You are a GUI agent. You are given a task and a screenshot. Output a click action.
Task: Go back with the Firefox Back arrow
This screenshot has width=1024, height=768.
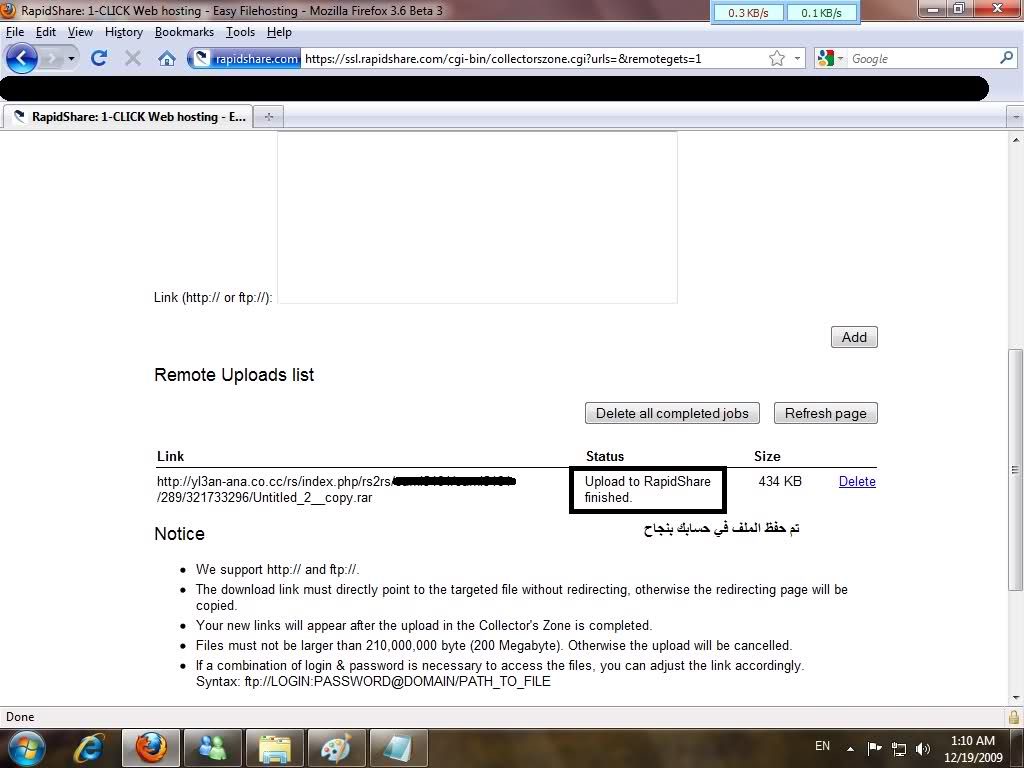[x=22, y=58]
